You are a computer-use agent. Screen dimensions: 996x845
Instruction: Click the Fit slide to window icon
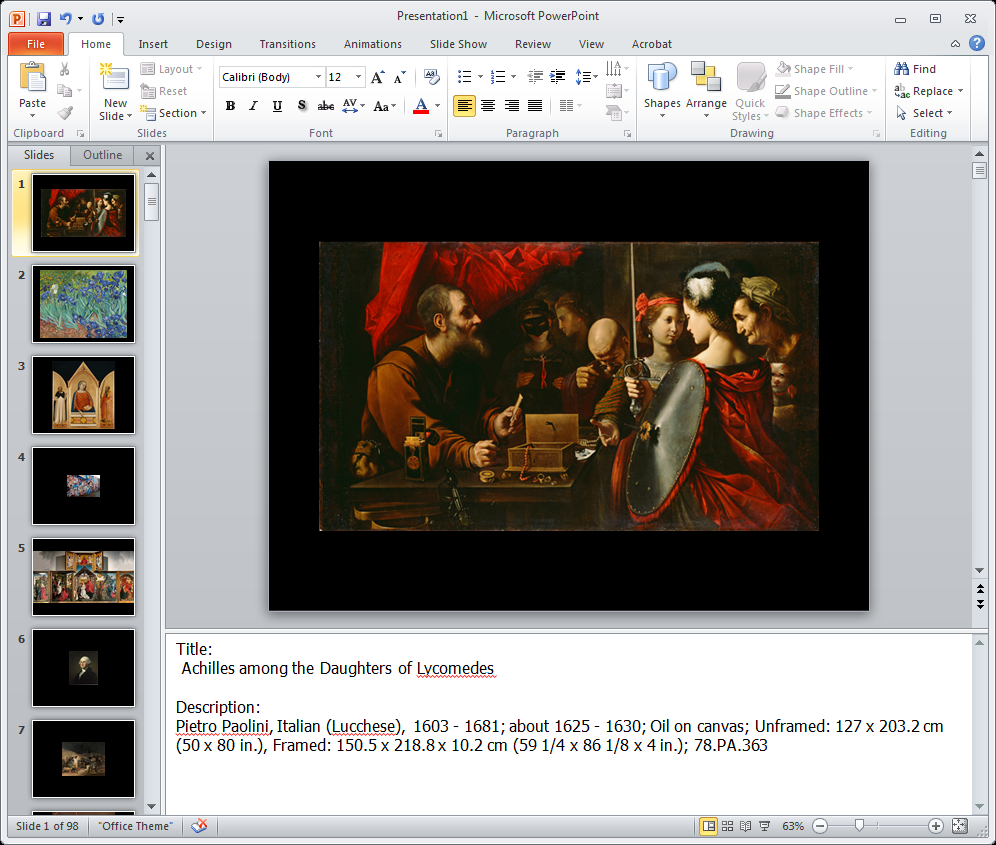click(960, 826)
